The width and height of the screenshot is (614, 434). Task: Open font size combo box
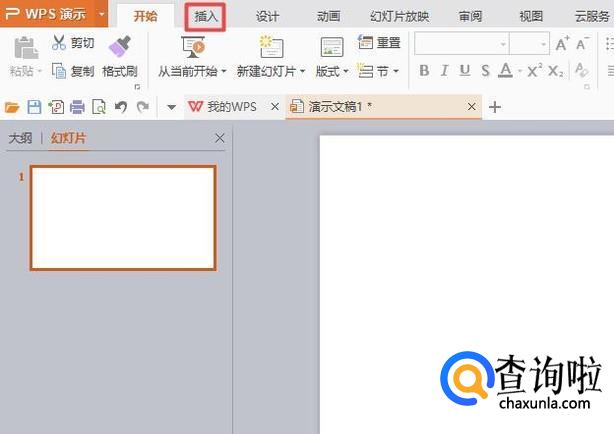coord(529,44)
